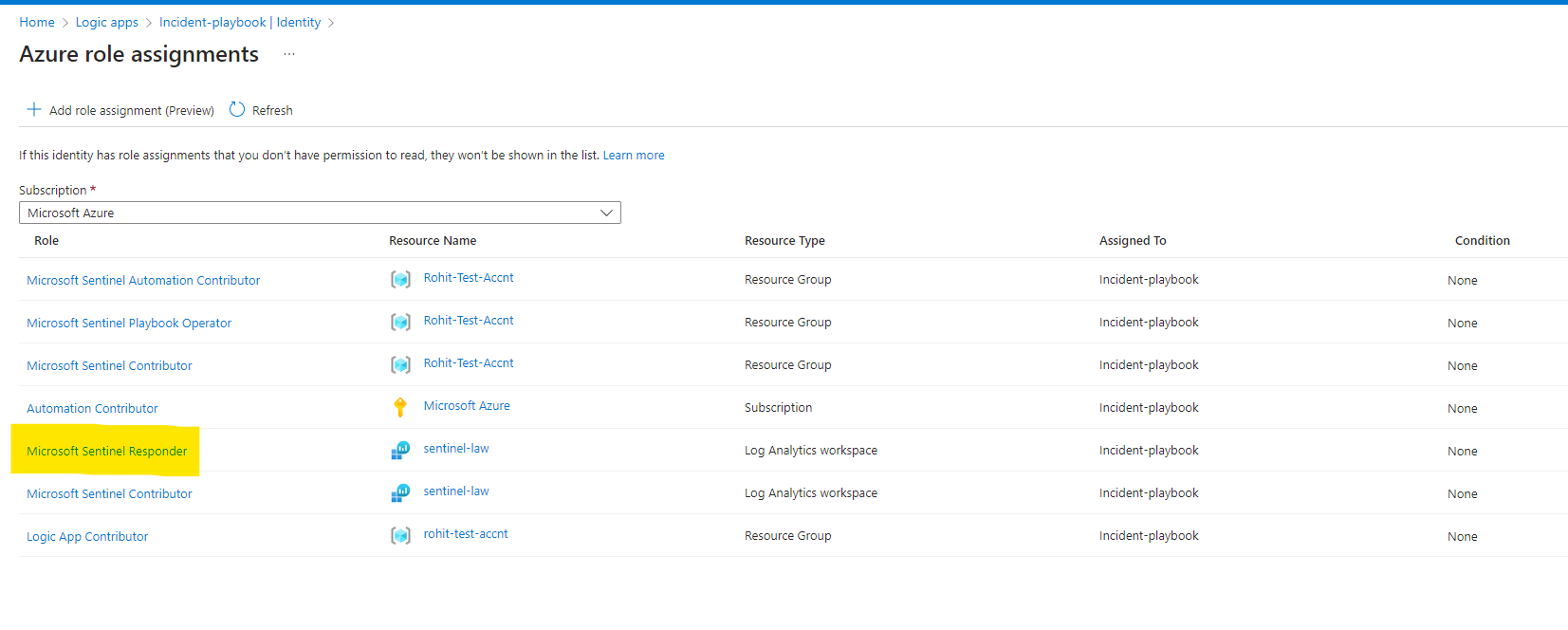Open Logic apps in the breadcrumb
Screen dimensions: 1568x630
[107, 22]
